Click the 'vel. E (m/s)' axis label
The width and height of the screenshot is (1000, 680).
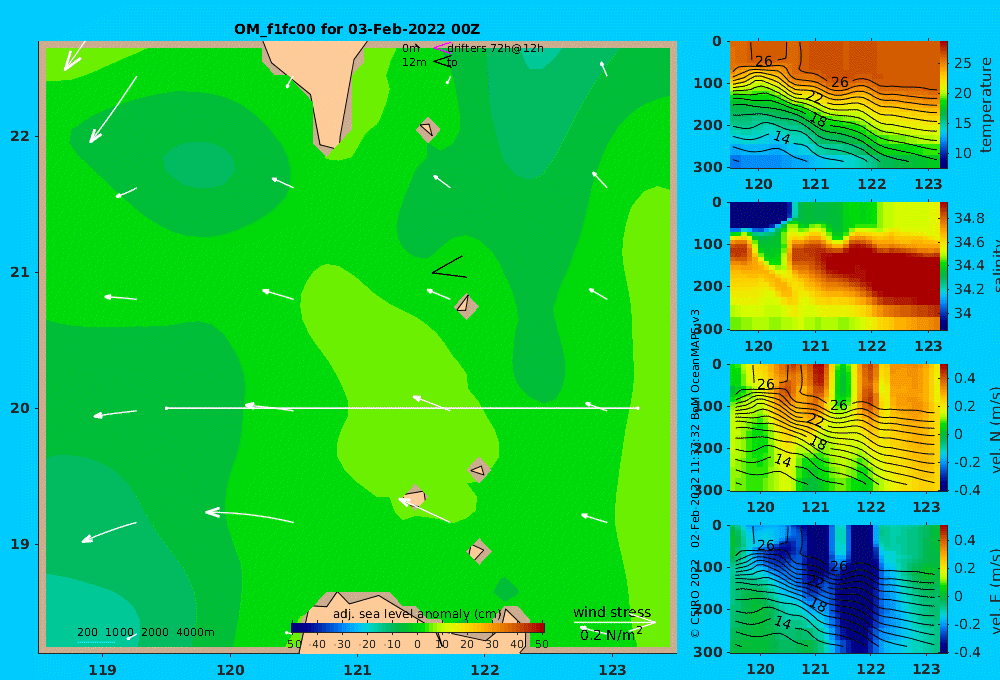click(x=994, y=591)
